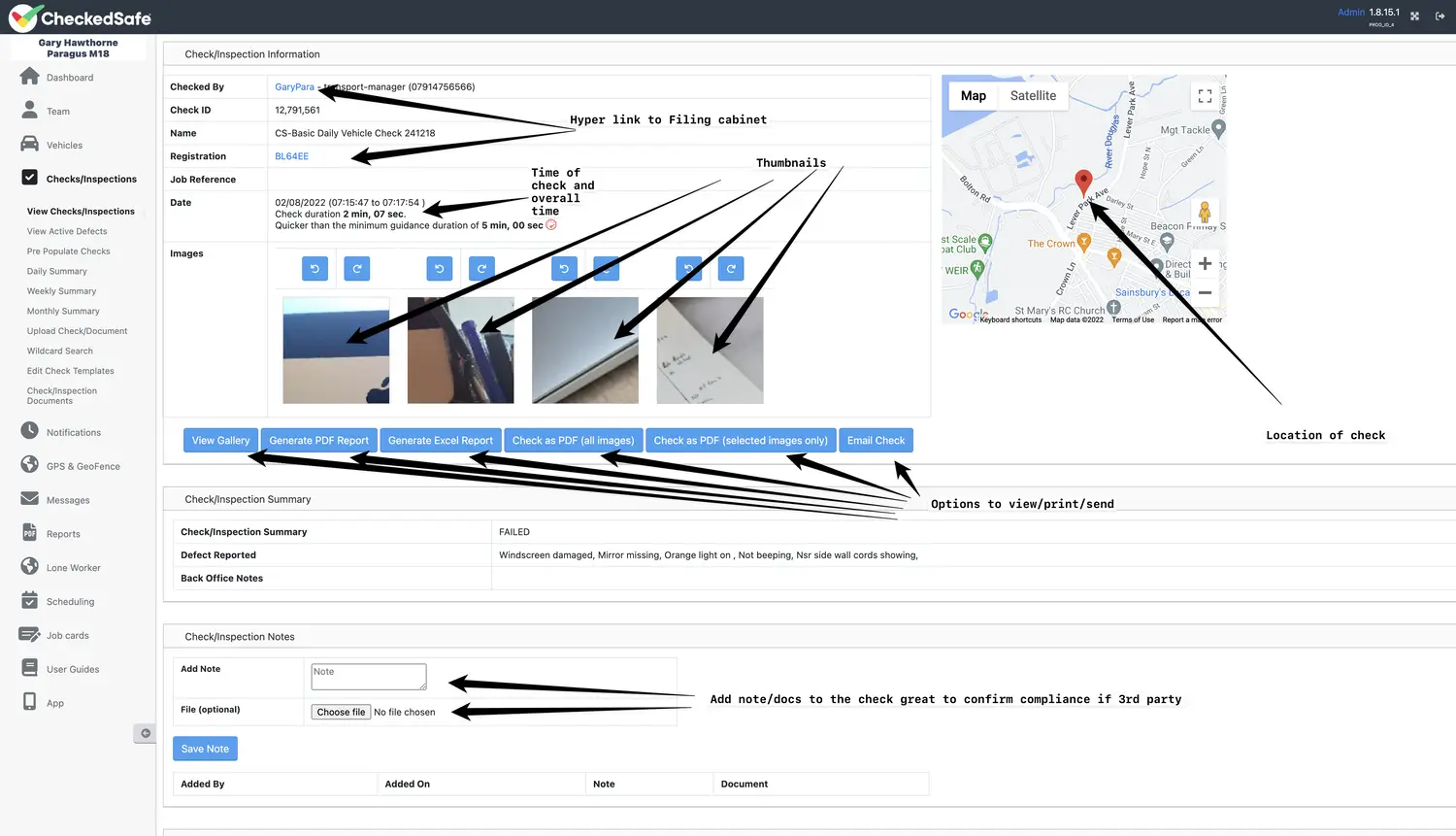This screenshot has height=836, width=1456.
Task: Rotate first image counter-clockwise
Action: point(314,269)
